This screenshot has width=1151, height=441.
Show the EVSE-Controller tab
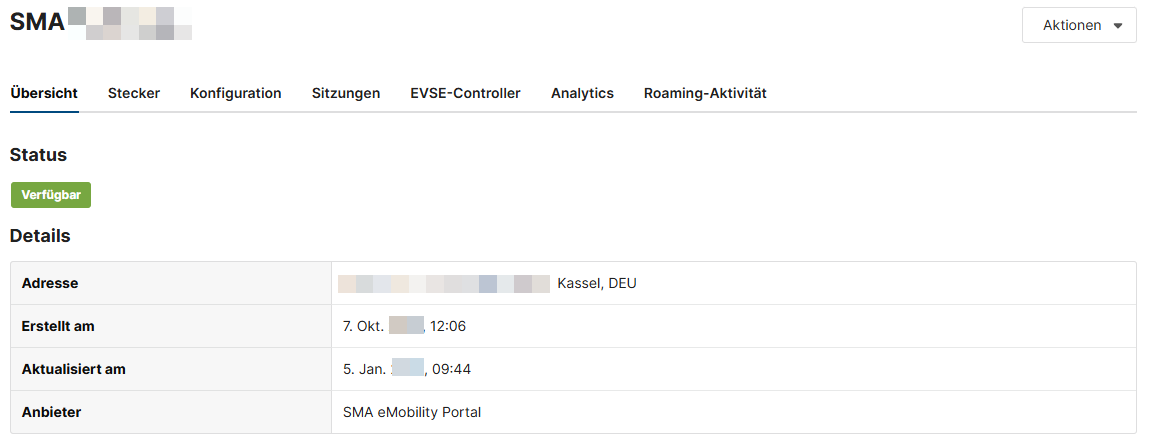(x=465, y=93)
